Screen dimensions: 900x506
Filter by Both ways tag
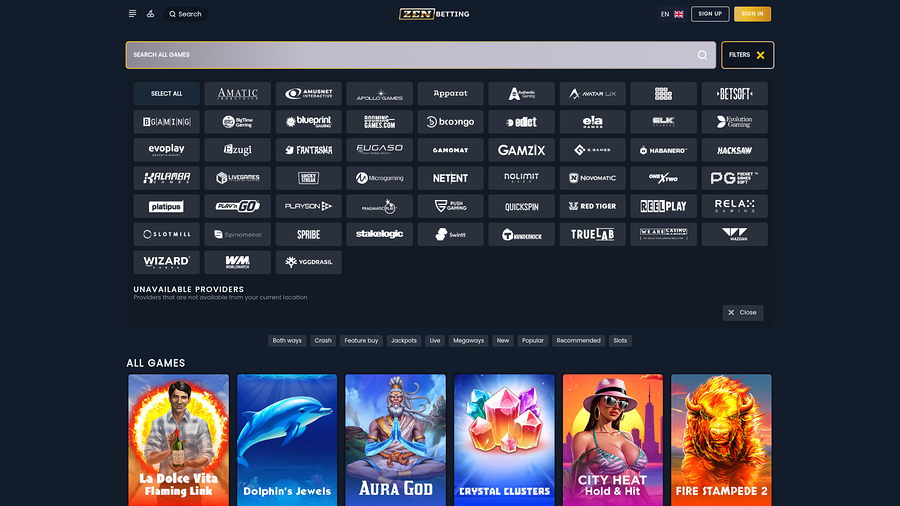(287, 341)
